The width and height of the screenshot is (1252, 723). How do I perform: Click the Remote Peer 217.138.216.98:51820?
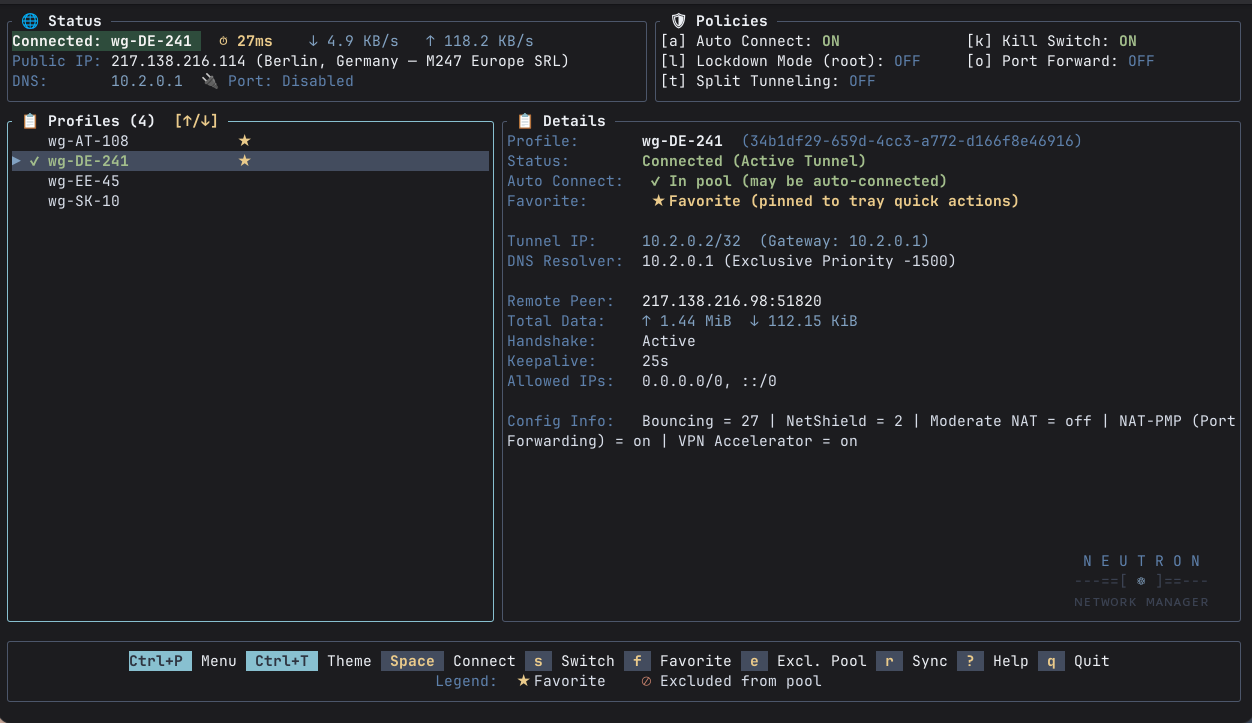[732, 301]
